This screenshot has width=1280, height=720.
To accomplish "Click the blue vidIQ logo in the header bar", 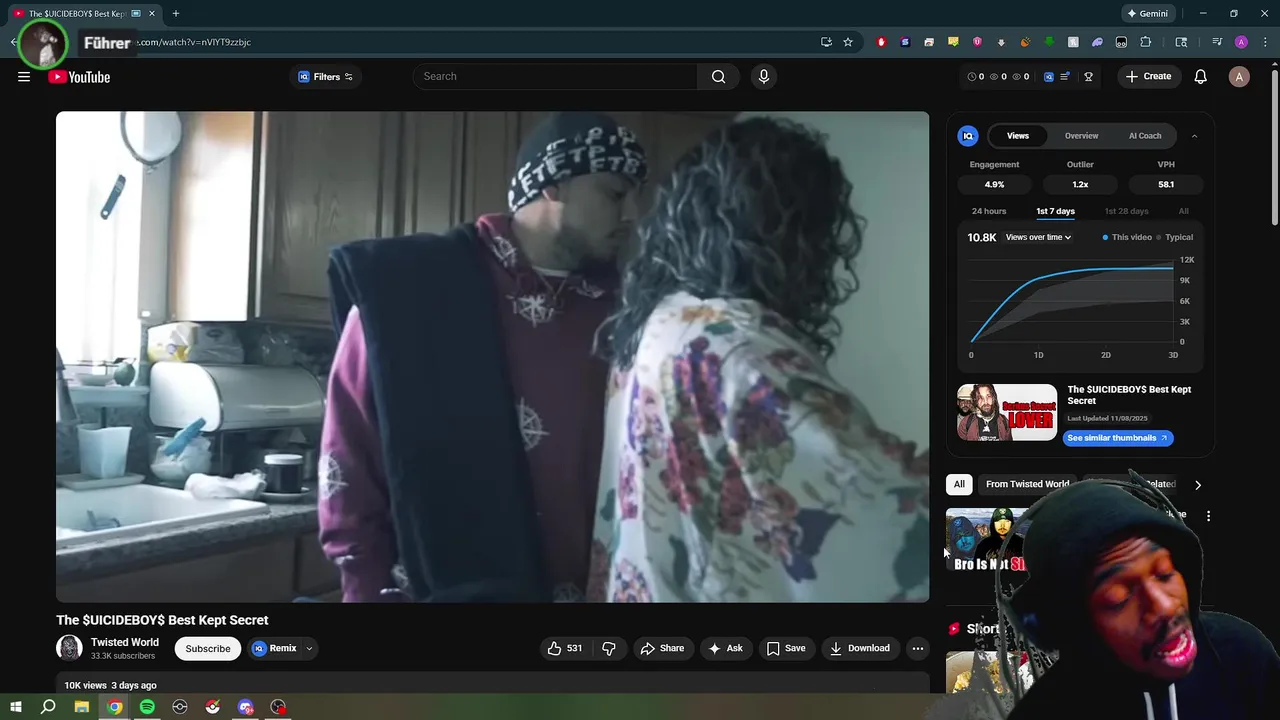I will [x=1048, y=77].
